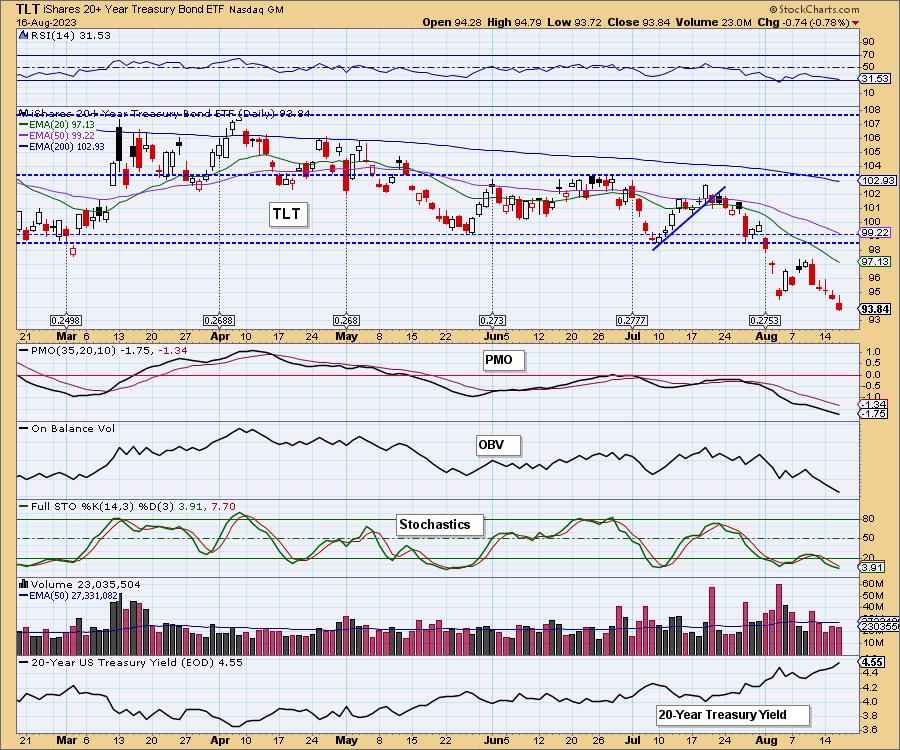Click the Chg -0.74 (-0.78%) header value
This screenshot has height=750, width=900.
(x=804, y=22)
